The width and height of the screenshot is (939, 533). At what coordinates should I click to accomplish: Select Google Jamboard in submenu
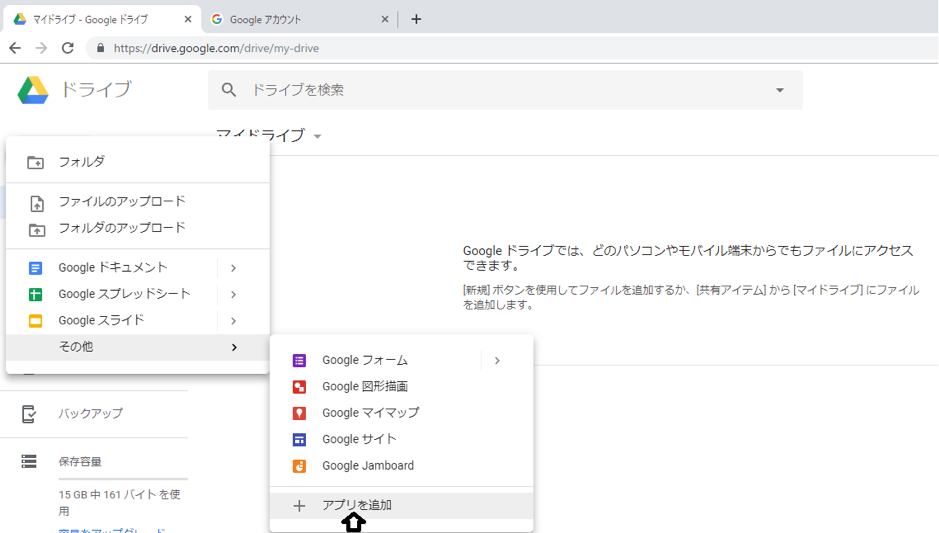[401, 465]
